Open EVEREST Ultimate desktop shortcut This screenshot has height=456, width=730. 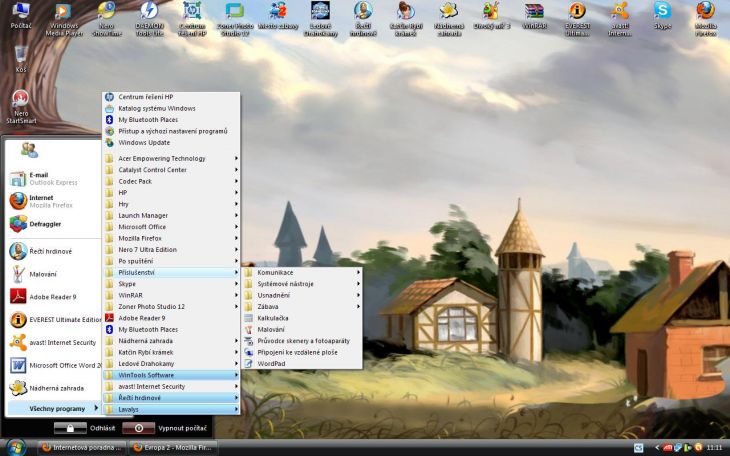pos(577,20)
